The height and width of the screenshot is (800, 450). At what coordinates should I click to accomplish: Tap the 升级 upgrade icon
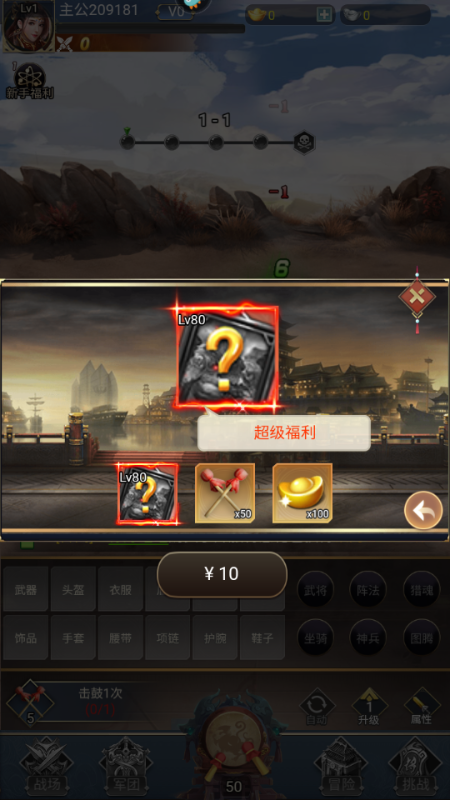tap(370, 707)
